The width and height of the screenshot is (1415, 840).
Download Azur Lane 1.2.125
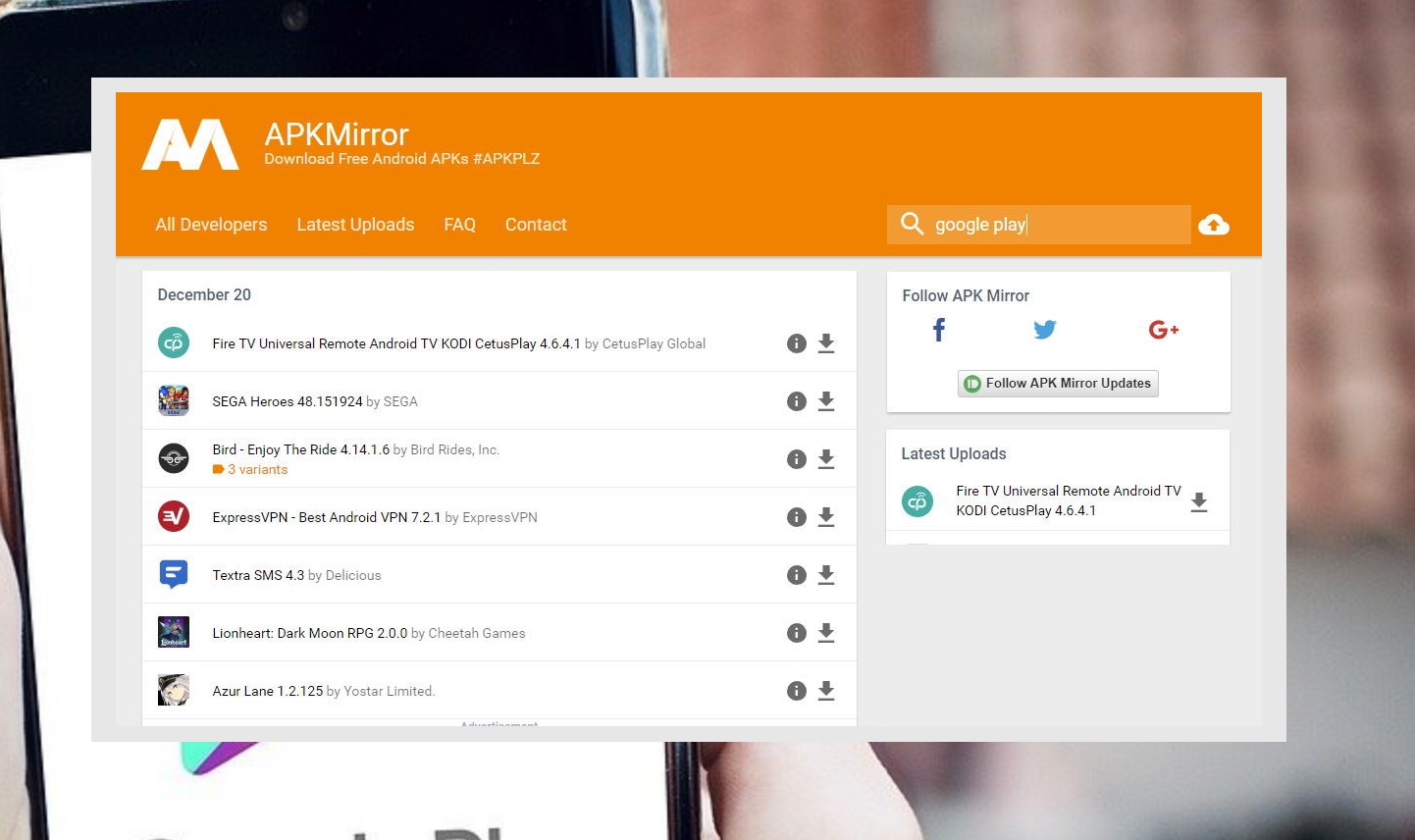tap(826, 691)
